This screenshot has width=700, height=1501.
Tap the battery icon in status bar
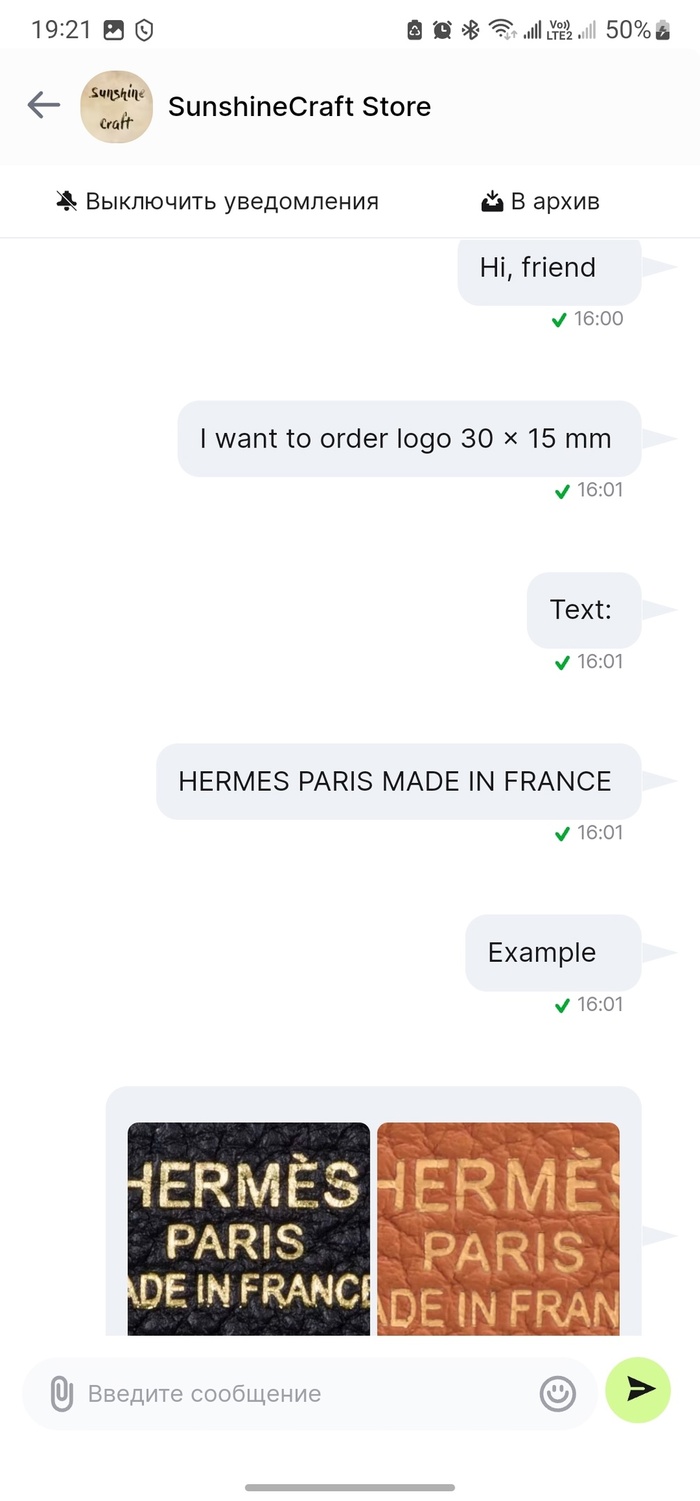[662, 30]
